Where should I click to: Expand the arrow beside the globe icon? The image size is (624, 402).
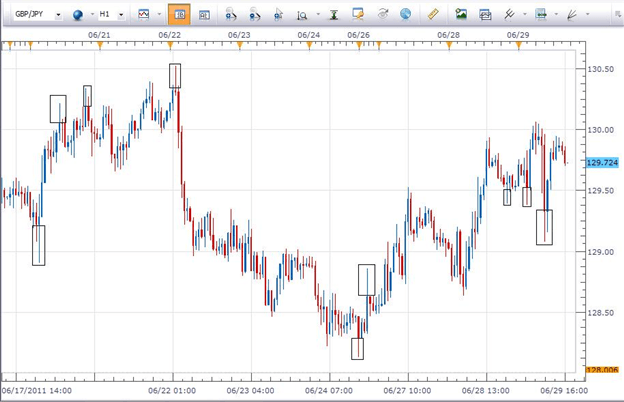click(92, 14)
